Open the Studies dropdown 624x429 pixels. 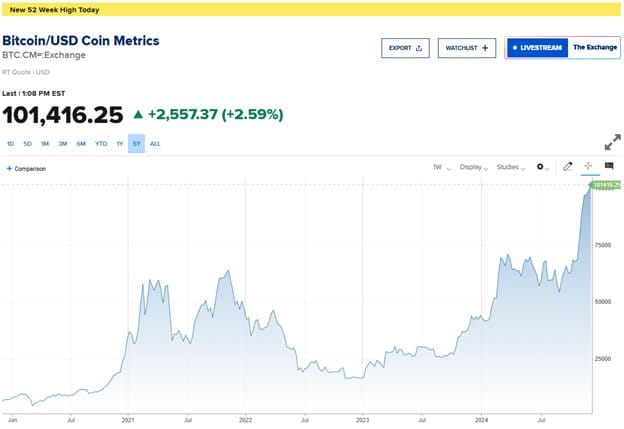(x=511, y=167)
